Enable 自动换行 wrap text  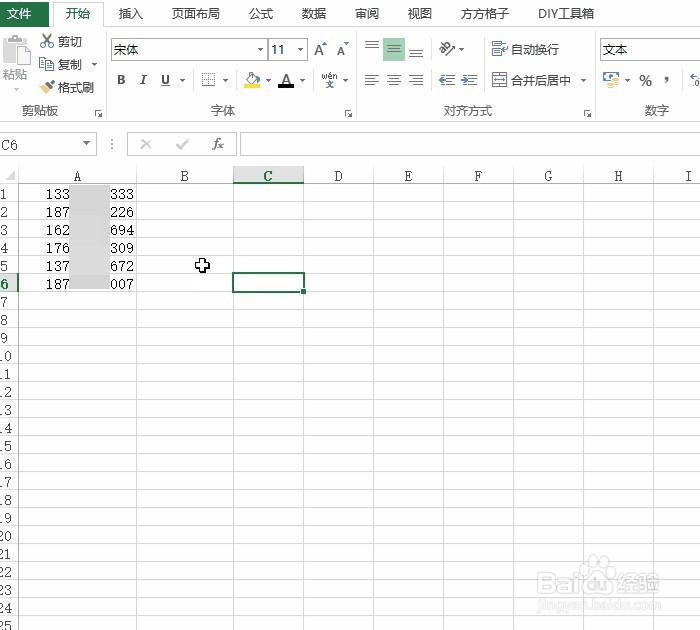[525, 49]
